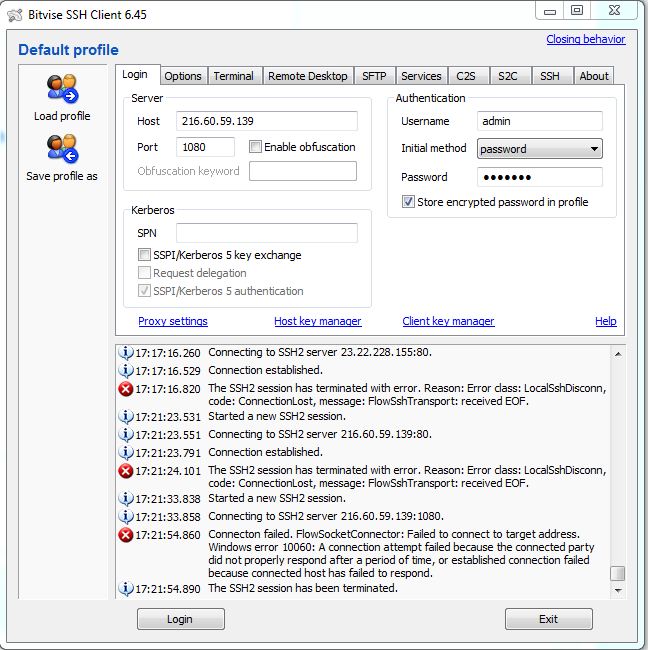The image size is (648, 650).
Task: Select log text 'Connecting to SSH2 server 216.60.59.139:80.'
Action: (x=320, y=434)
